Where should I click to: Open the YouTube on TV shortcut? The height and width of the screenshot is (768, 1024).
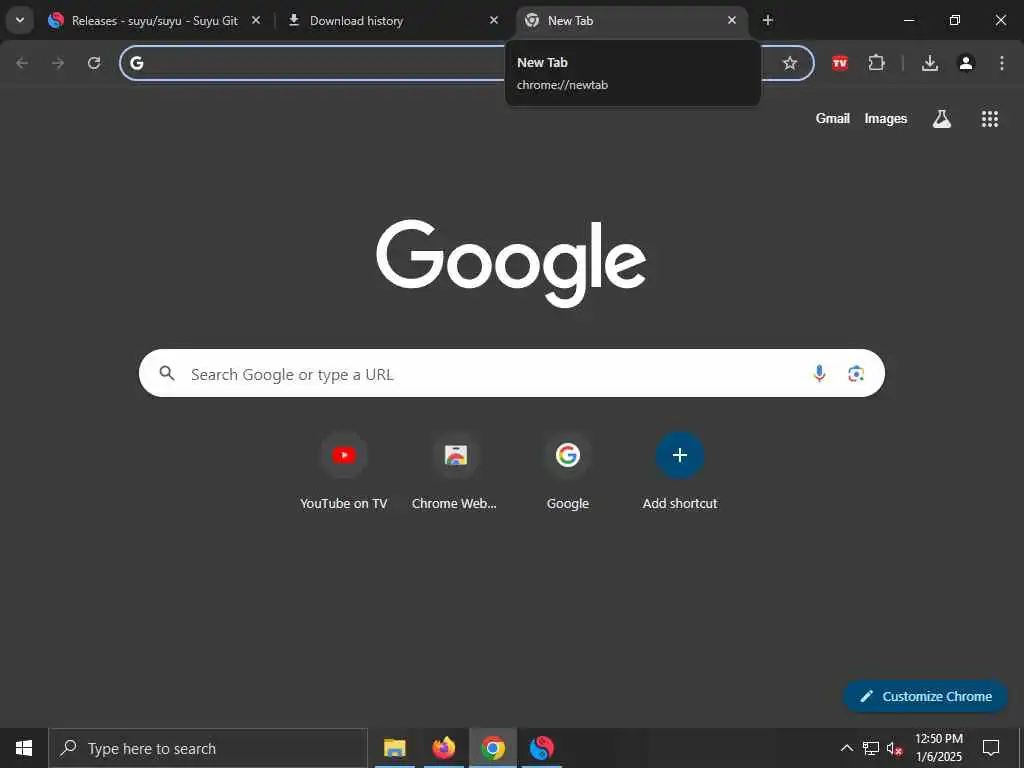(x=344, y=472)
